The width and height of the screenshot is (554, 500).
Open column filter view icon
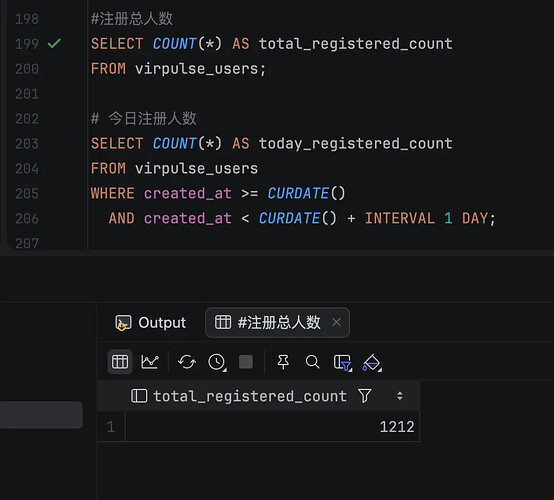pyautogui.click(x=343, y=363)
